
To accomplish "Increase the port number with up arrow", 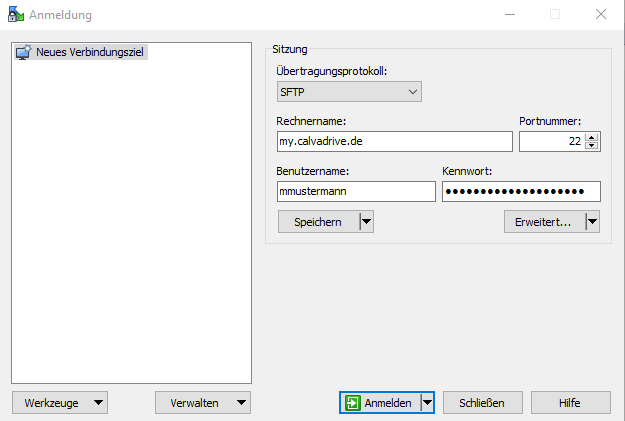I will click(x=592, y=138).
